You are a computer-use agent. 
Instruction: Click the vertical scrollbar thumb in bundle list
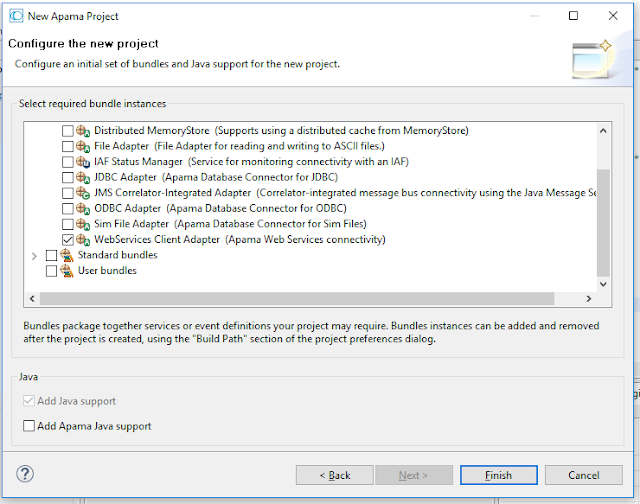(x=603, y=223)
